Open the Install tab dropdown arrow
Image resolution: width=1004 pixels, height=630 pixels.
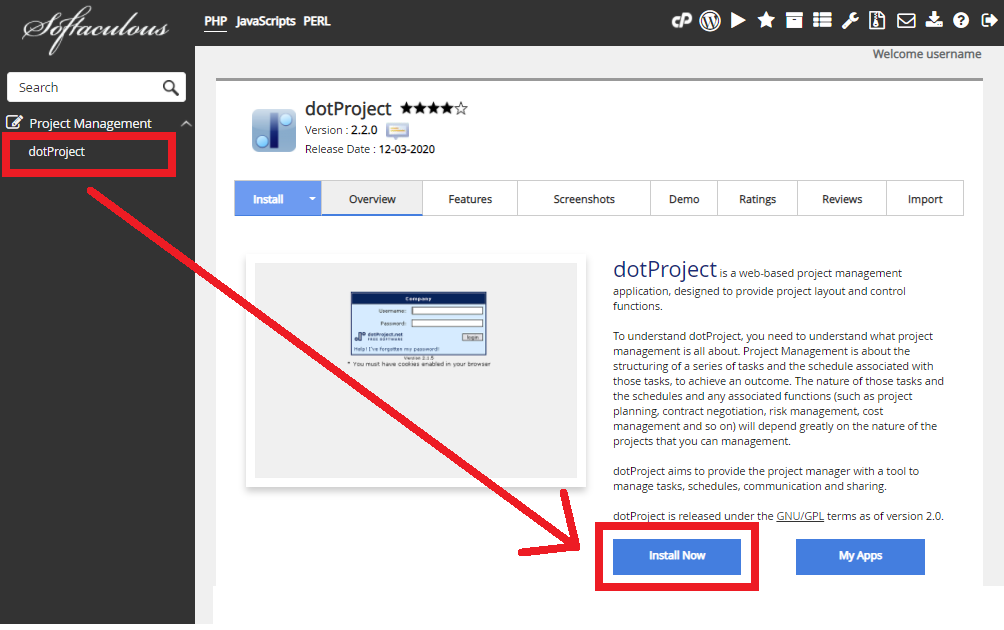312,199
